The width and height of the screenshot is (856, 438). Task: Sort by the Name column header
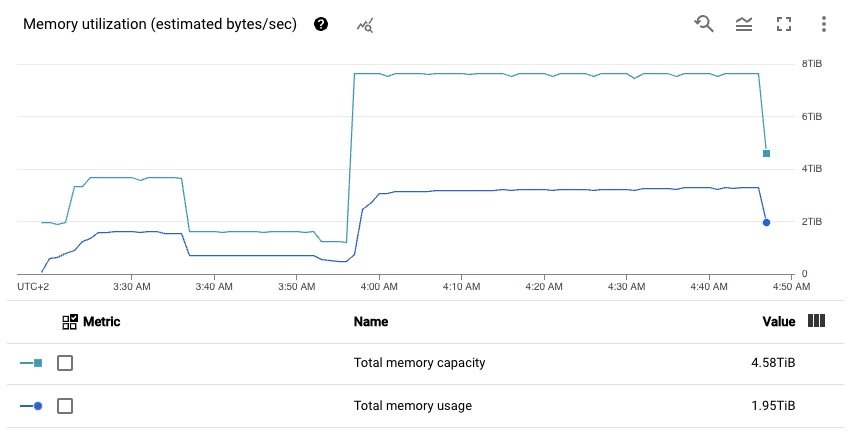pyautogui.click(x=371, y=322)
